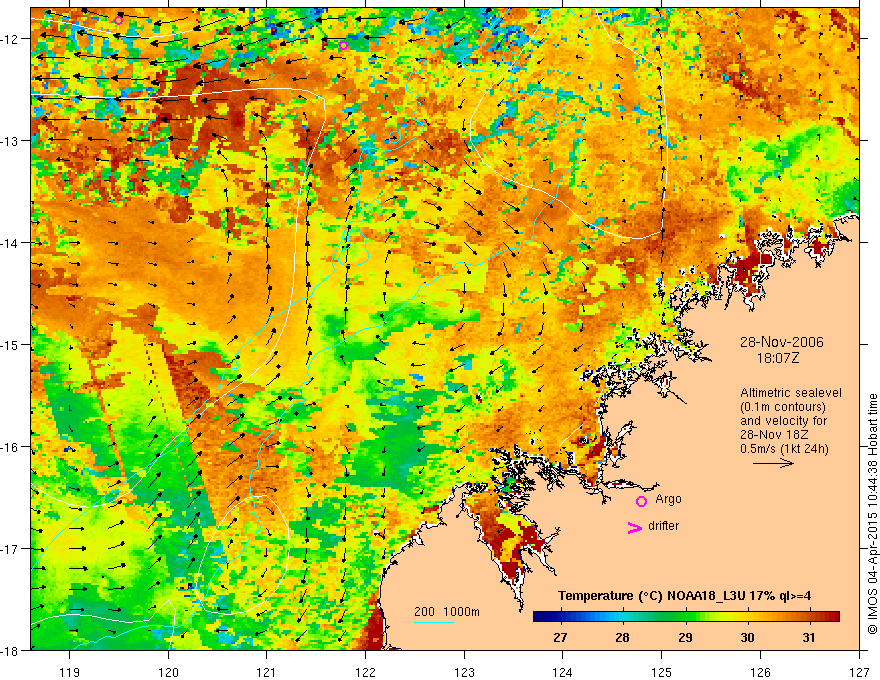The width and height of the screenshot is (880, 680).
Task: Click the Argo float marker near 119.5 longitude
Action: pos(118,21)
